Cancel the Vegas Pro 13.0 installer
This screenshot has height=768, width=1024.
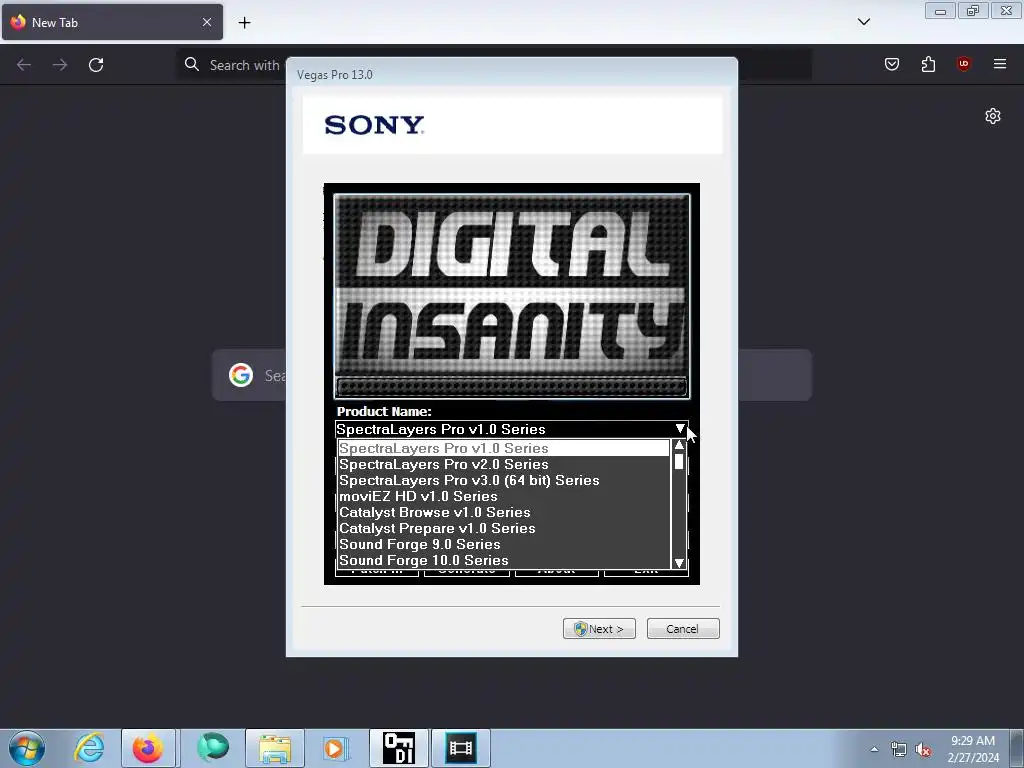682,629
